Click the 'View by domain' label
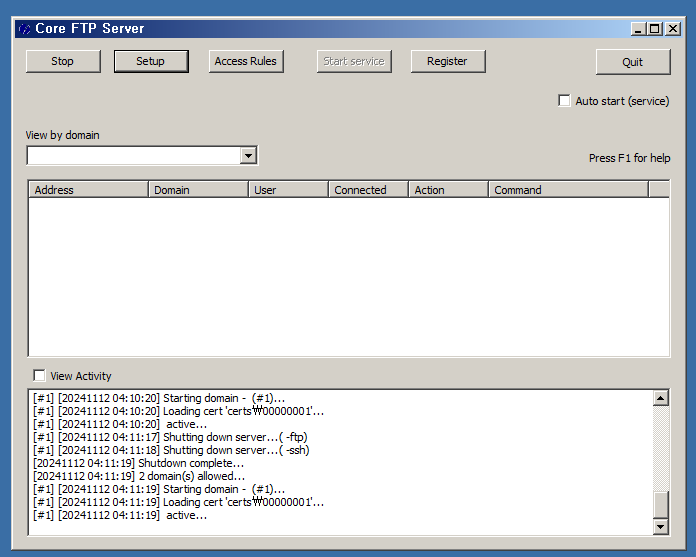 click(63, 135)
